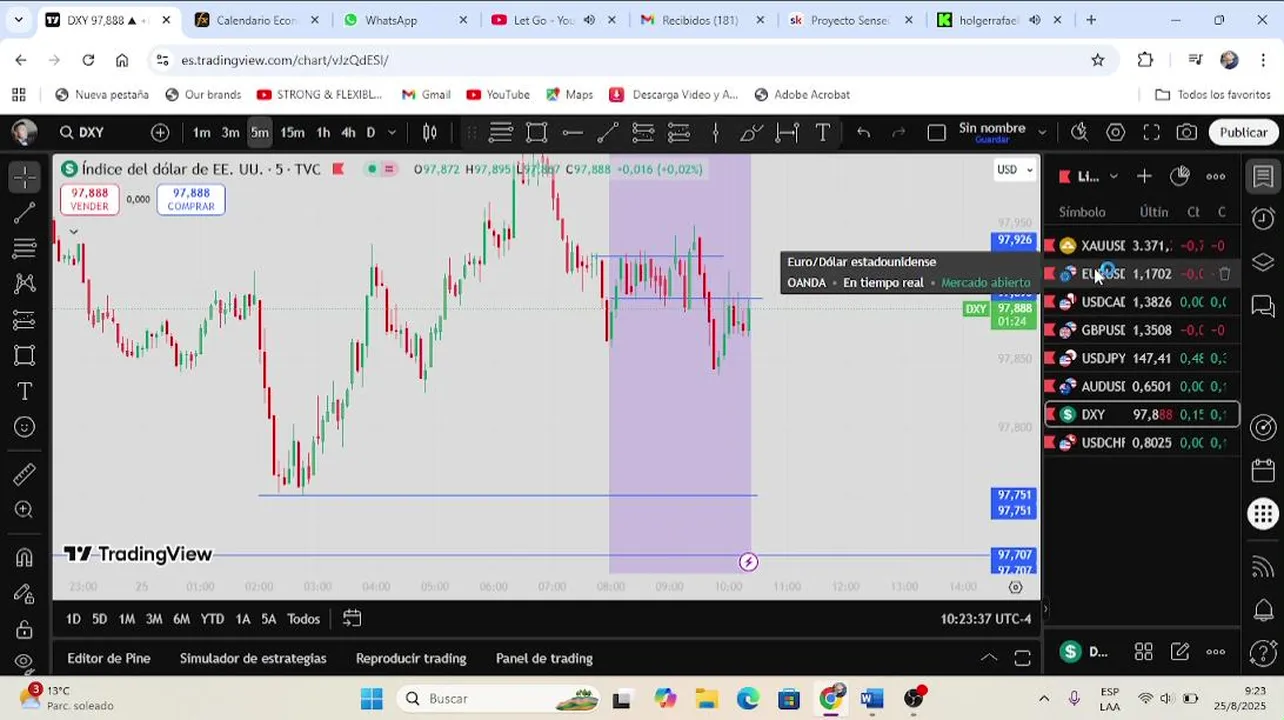Open chart settings gear icon
The width and height of the screenshot is (1284, 720).
pyautogui.click(x=1115, y=132)
